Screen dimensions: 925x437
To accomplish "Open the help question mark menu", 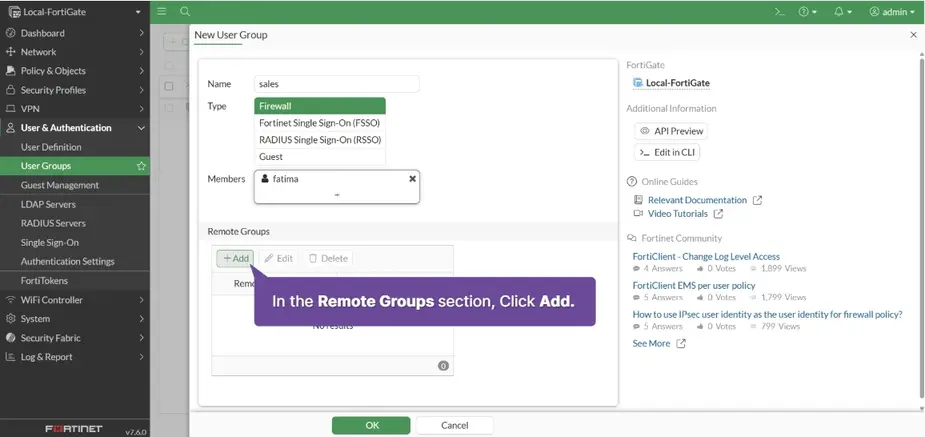I will pyautogui.click(x=808, y=12).
